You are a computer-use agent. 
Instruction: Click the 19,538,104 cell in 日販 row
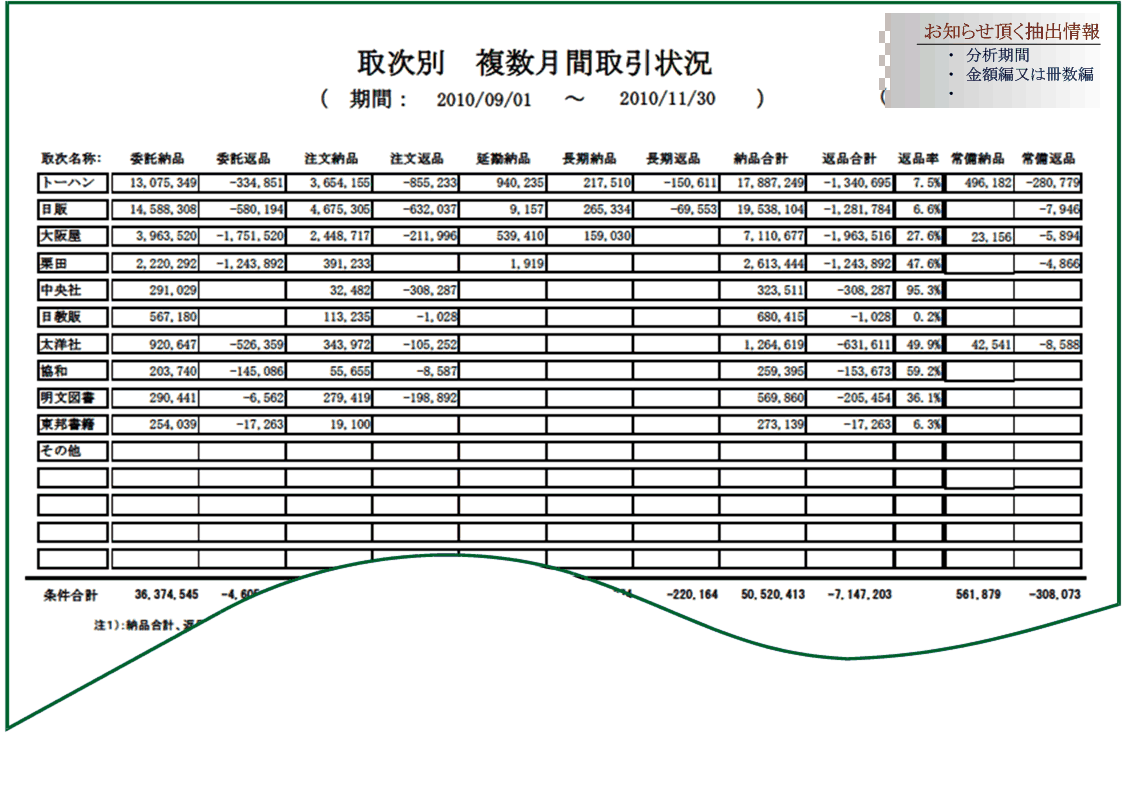763,209
